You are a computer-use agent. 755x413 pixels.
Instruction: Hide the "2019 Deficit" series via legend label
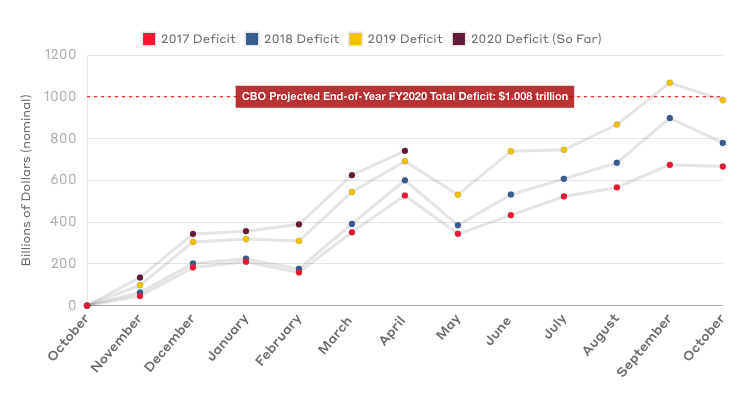tap(404, 39)
